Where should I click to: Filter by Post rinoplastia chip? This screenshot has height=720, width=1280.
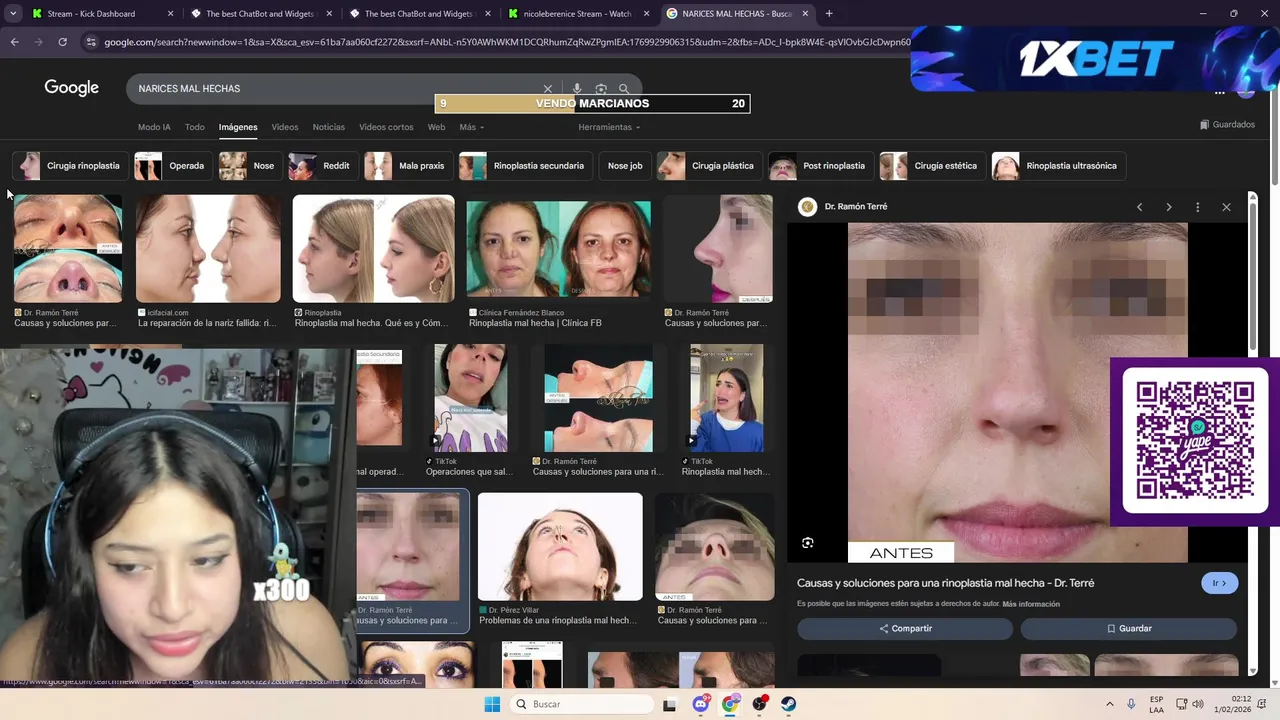(821, 166)
